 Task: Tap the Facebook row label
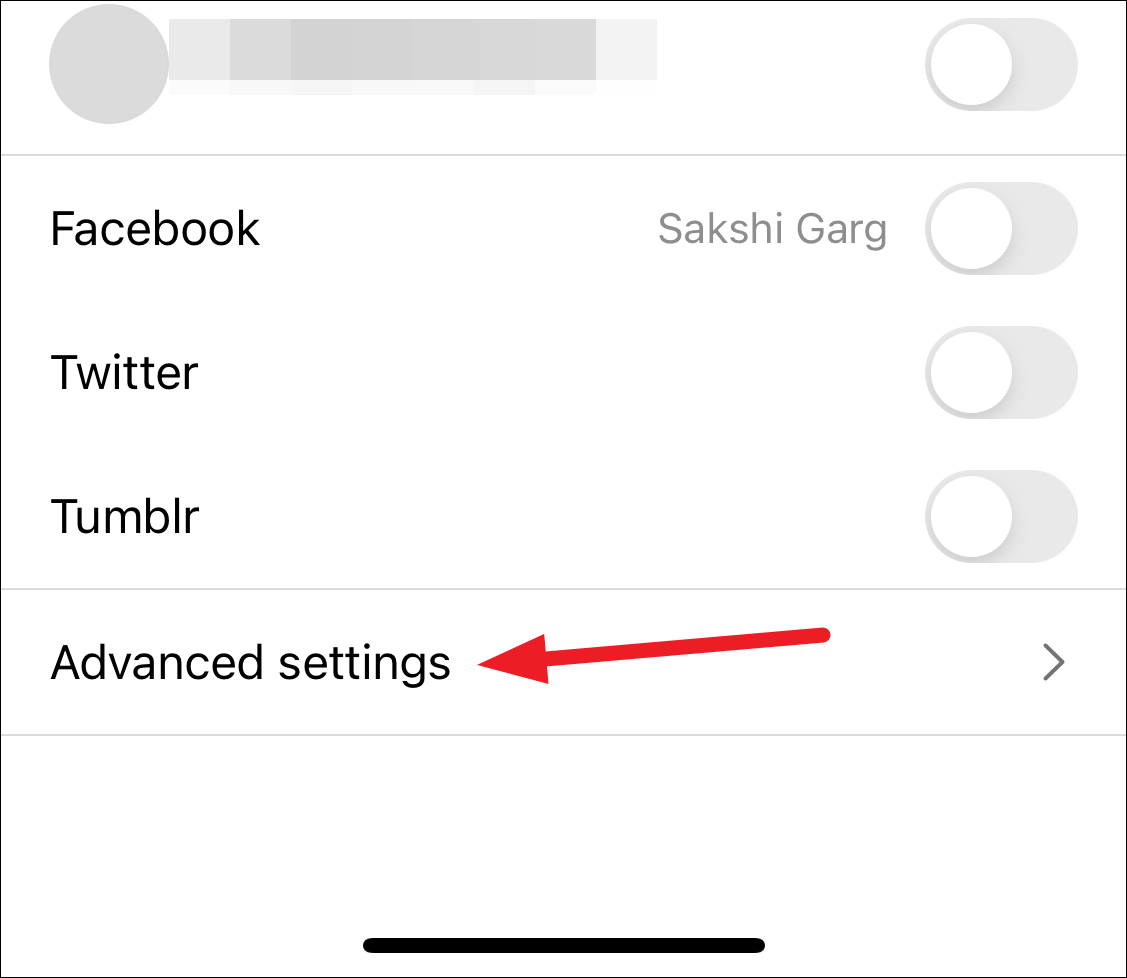click(155, 229)
